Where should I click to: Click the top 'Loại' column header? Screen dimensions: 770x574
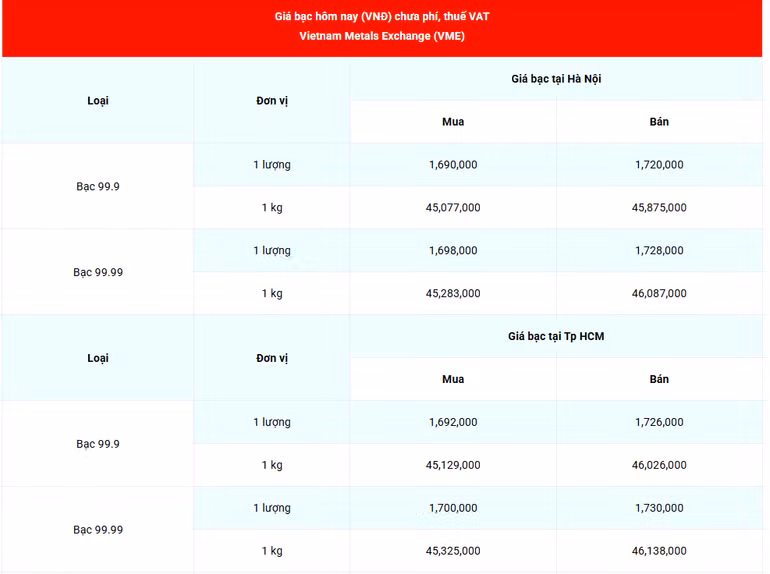[98, 100]
